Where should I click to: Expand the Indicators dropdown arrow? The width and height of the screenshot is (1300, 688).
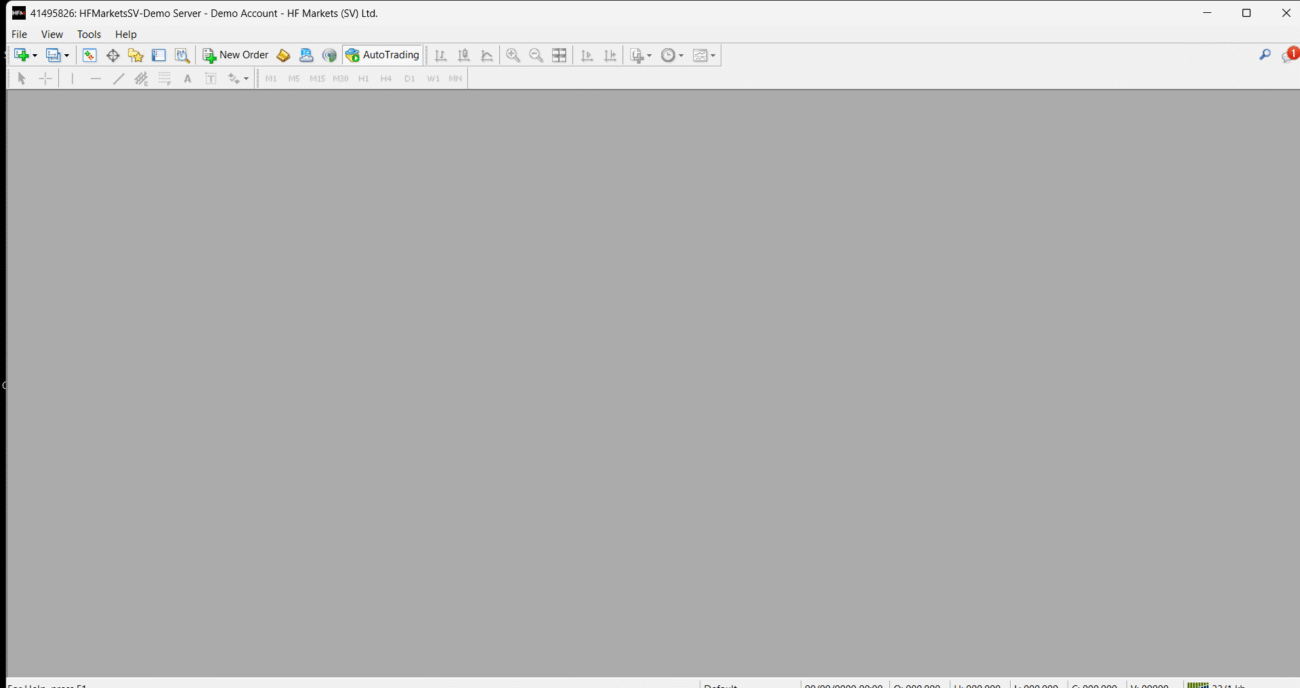650,56
